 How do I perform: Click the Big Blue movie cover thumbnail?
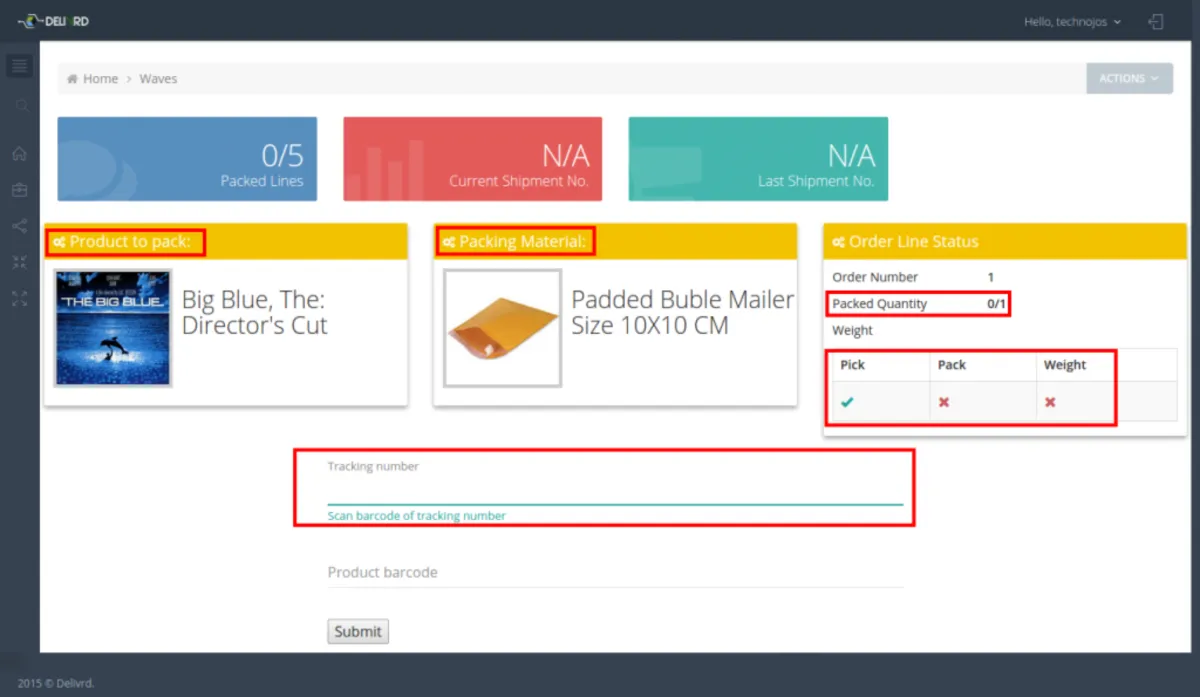click(x=113, y=328)
